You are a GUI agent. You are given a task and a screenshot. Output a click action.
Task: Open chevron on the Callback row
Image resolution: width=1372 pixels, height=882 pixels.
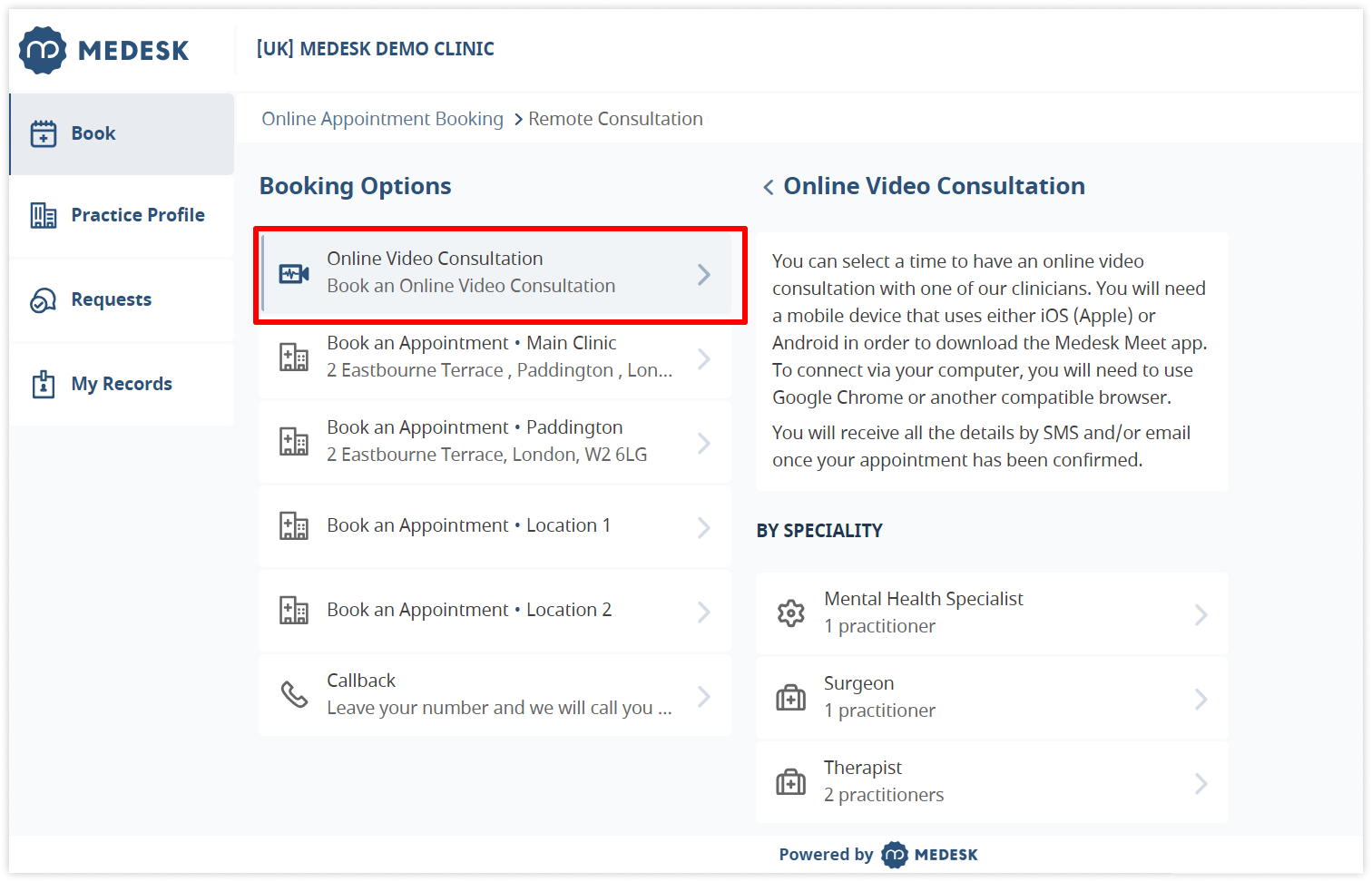click(704, 696)
